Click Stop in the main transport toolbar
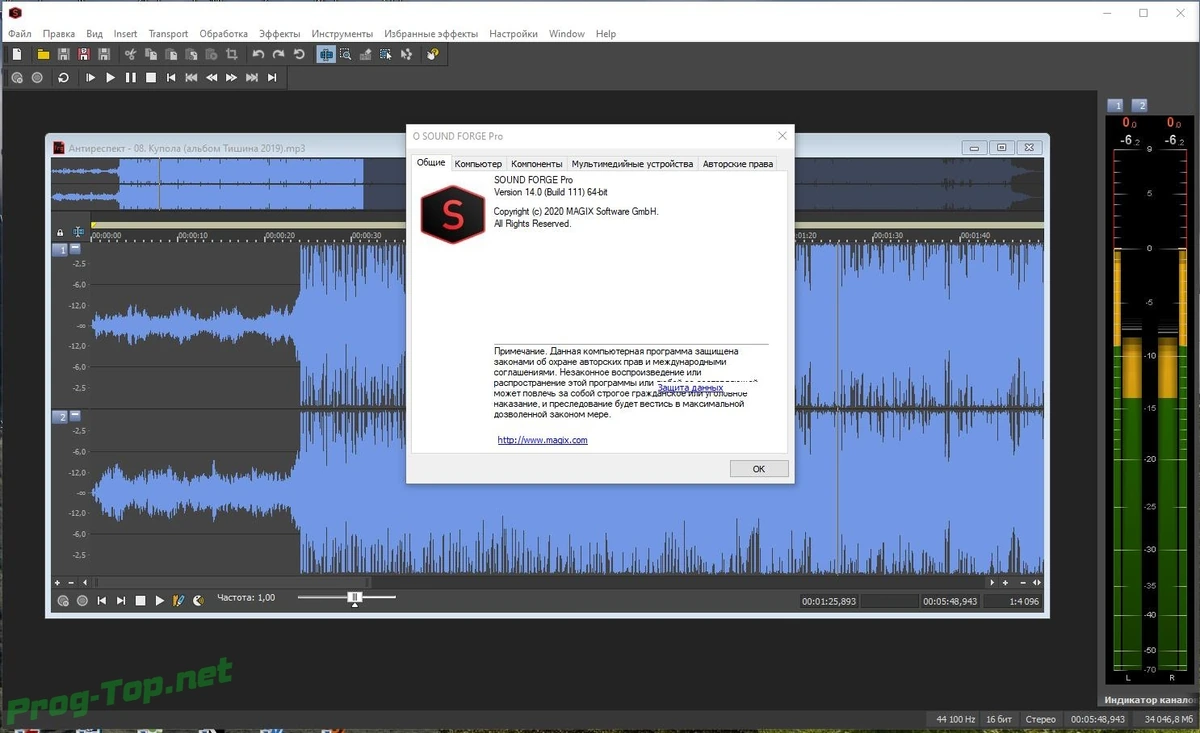The image size is (1200, 733). 151,77
